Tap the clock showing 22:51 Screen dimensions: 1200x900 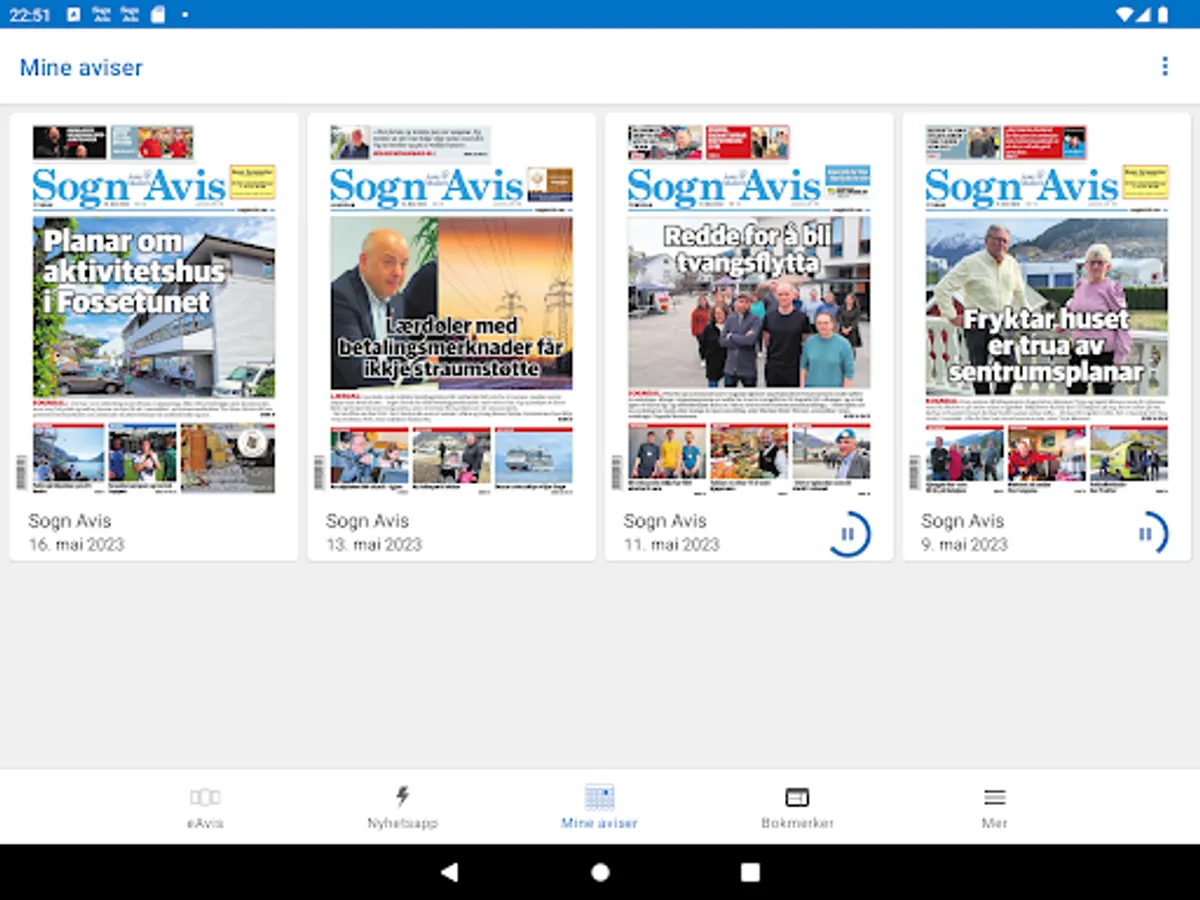point(29,14)
